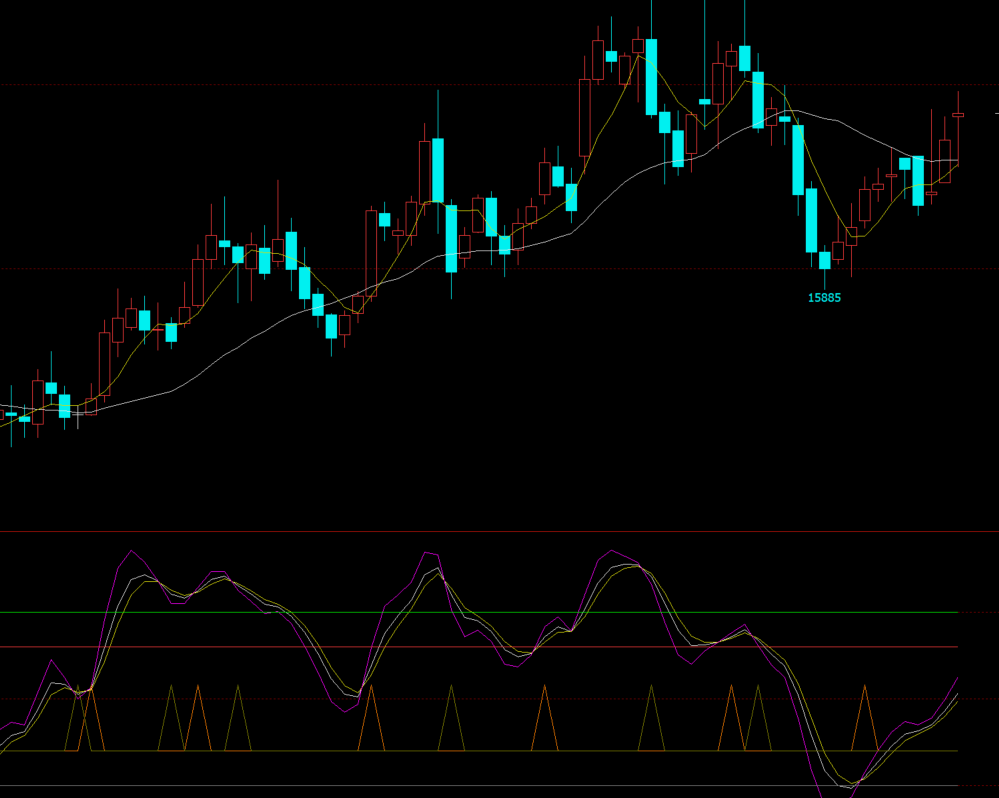
Task: Select the leftmost cyan candlestick on the chart
Action: pyautogui.click(x=11, y=413)
